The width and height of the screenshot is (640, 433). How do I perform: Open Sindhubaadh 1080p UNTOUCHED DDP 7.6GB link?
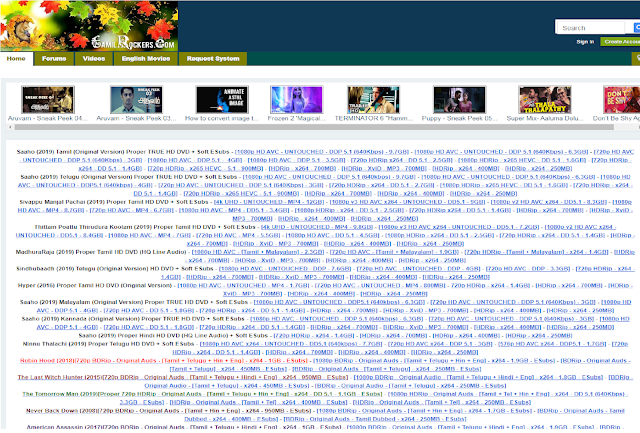point(285,269)
